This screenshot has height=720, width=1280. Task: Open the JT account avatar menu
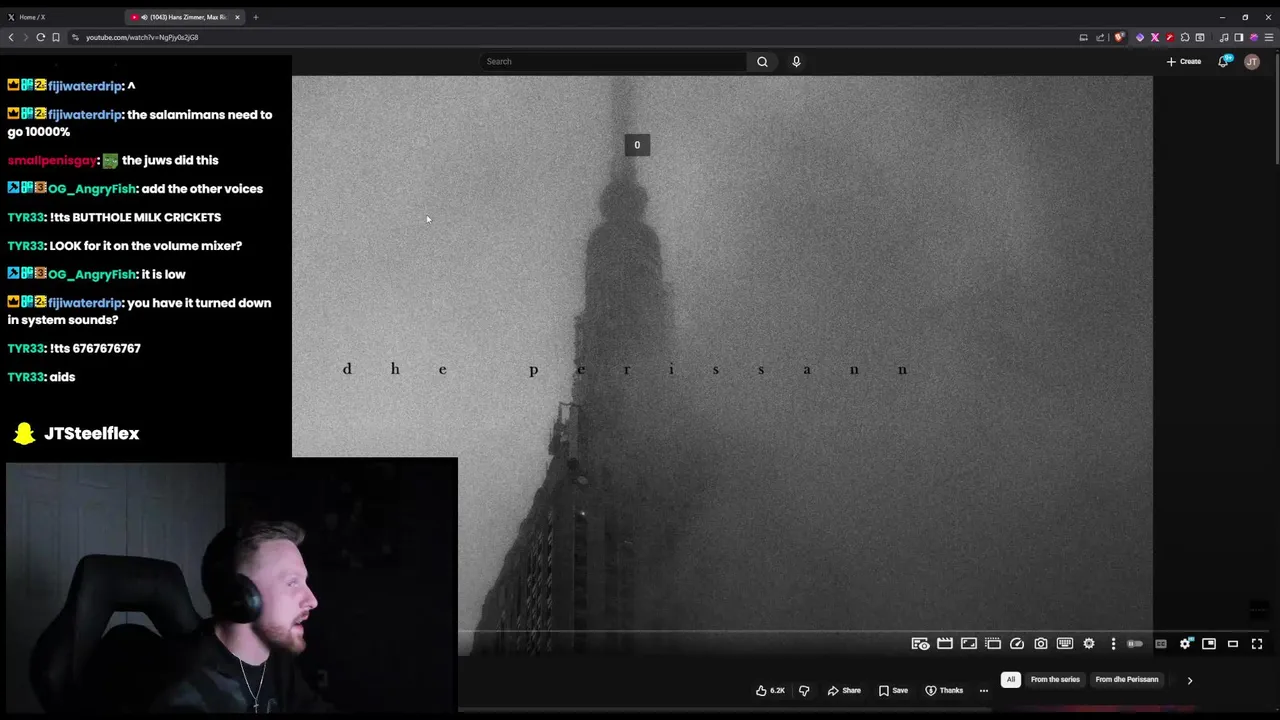tap(1252, 61)
